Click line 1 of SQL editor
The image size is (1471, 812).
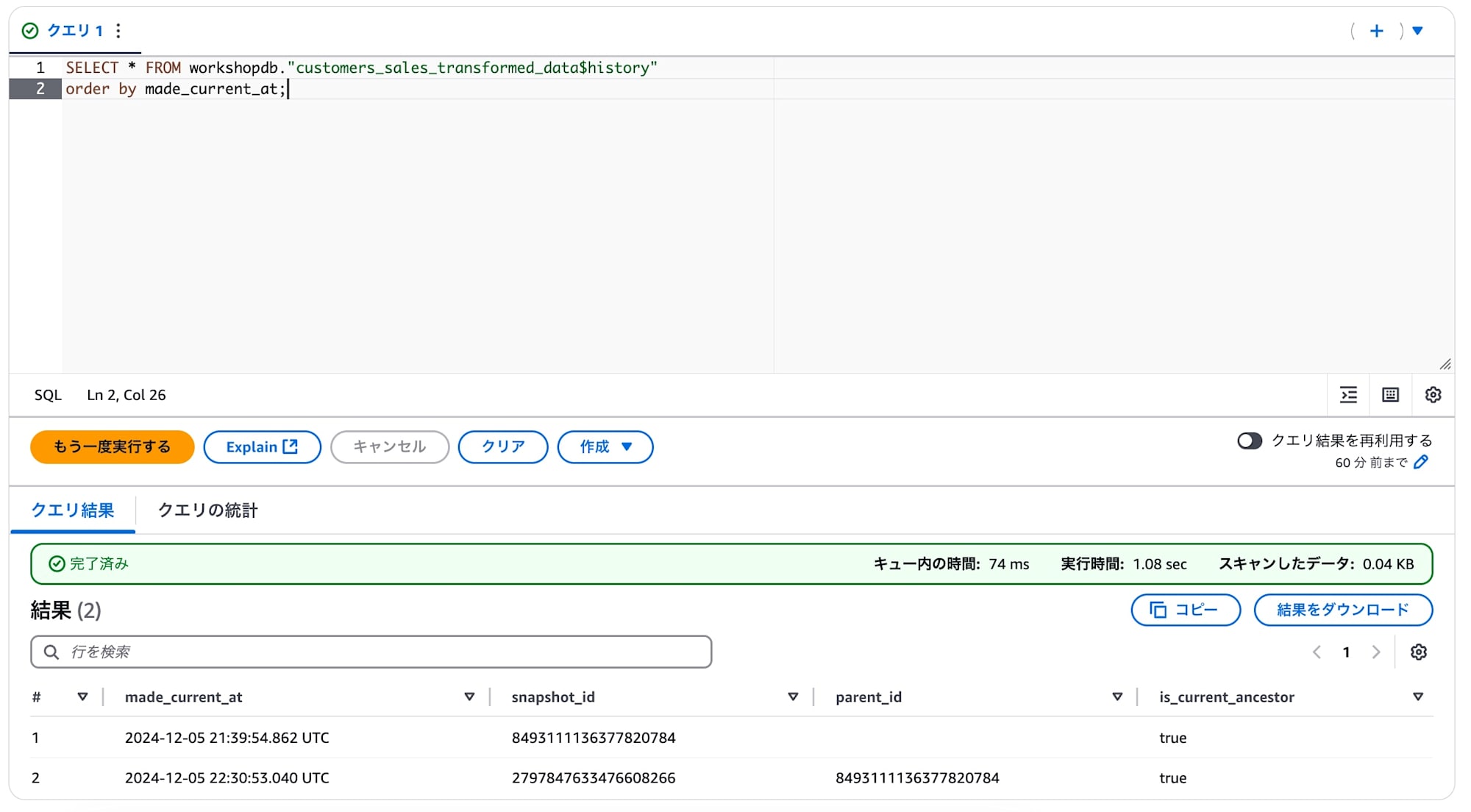[361, 68]
